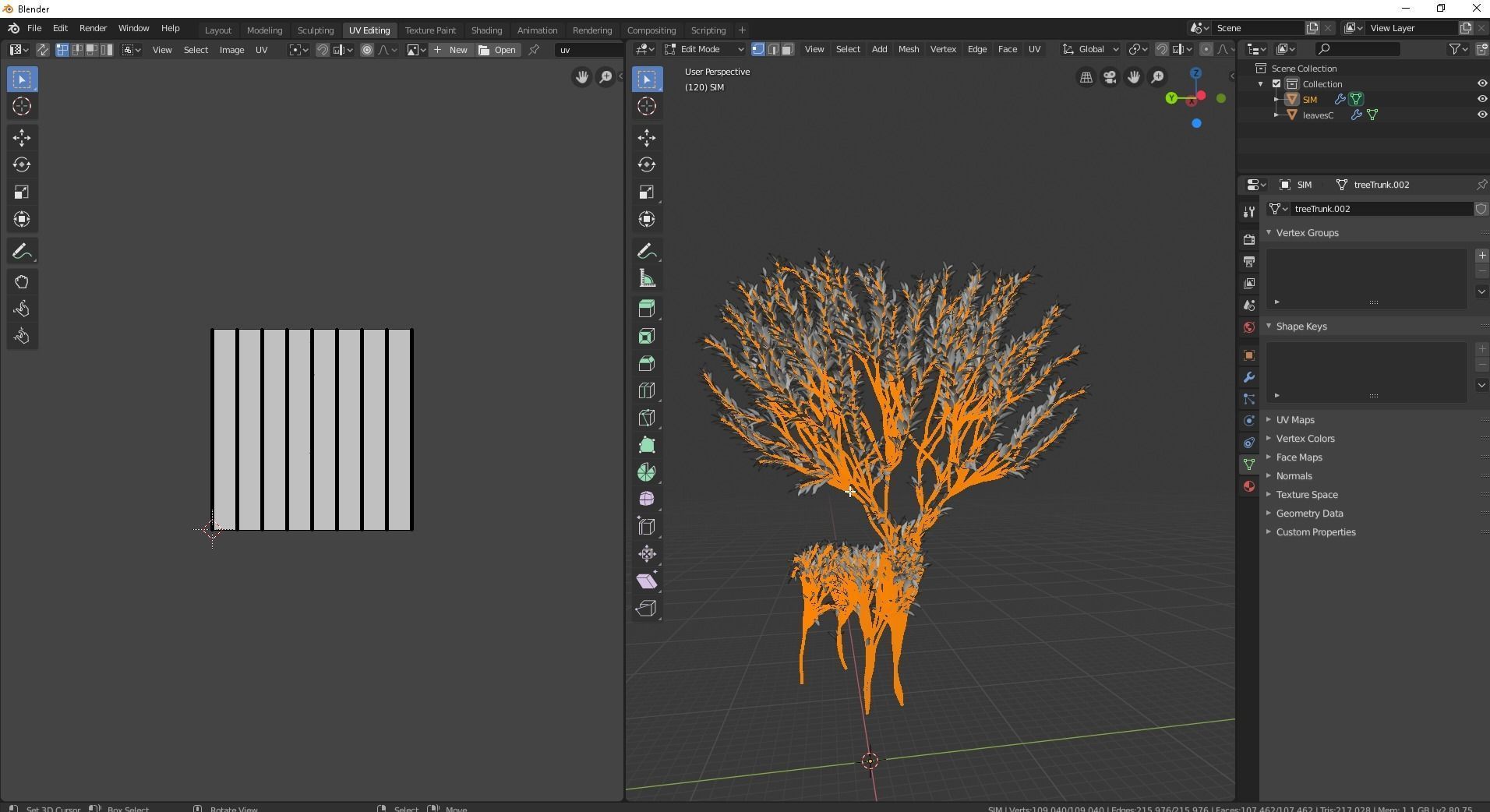The width and height of the screenshot is (1490, 812).
Task: Select the Move tool in 3D viewport
Action: pyautogui.click(x=647, y=138)
